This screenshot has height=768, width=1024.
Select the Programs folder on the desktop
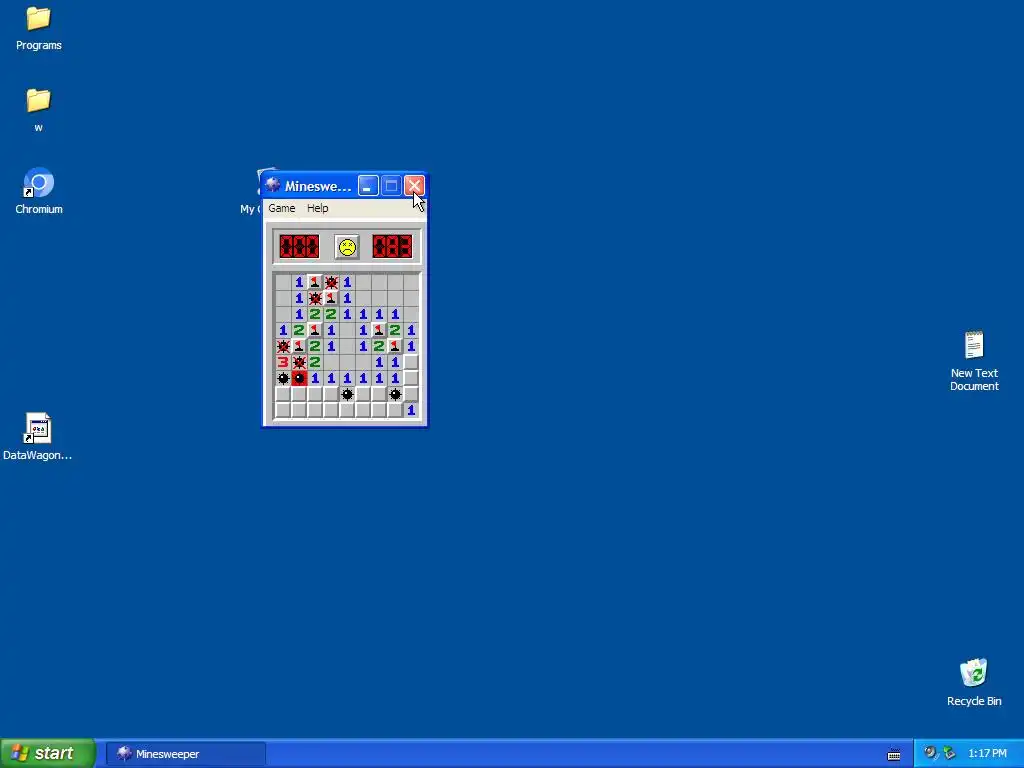point(39,28)
